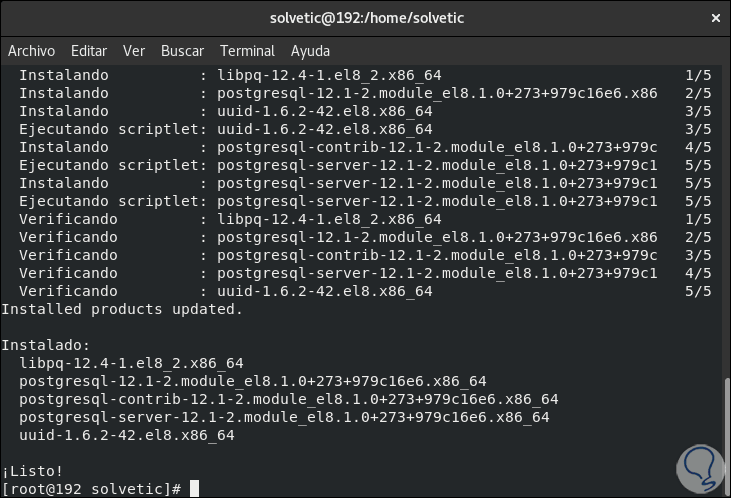Click the [root@192 solvetic]# prompt text
Viewport: 731px width, 498px height.
pos(91,489)
